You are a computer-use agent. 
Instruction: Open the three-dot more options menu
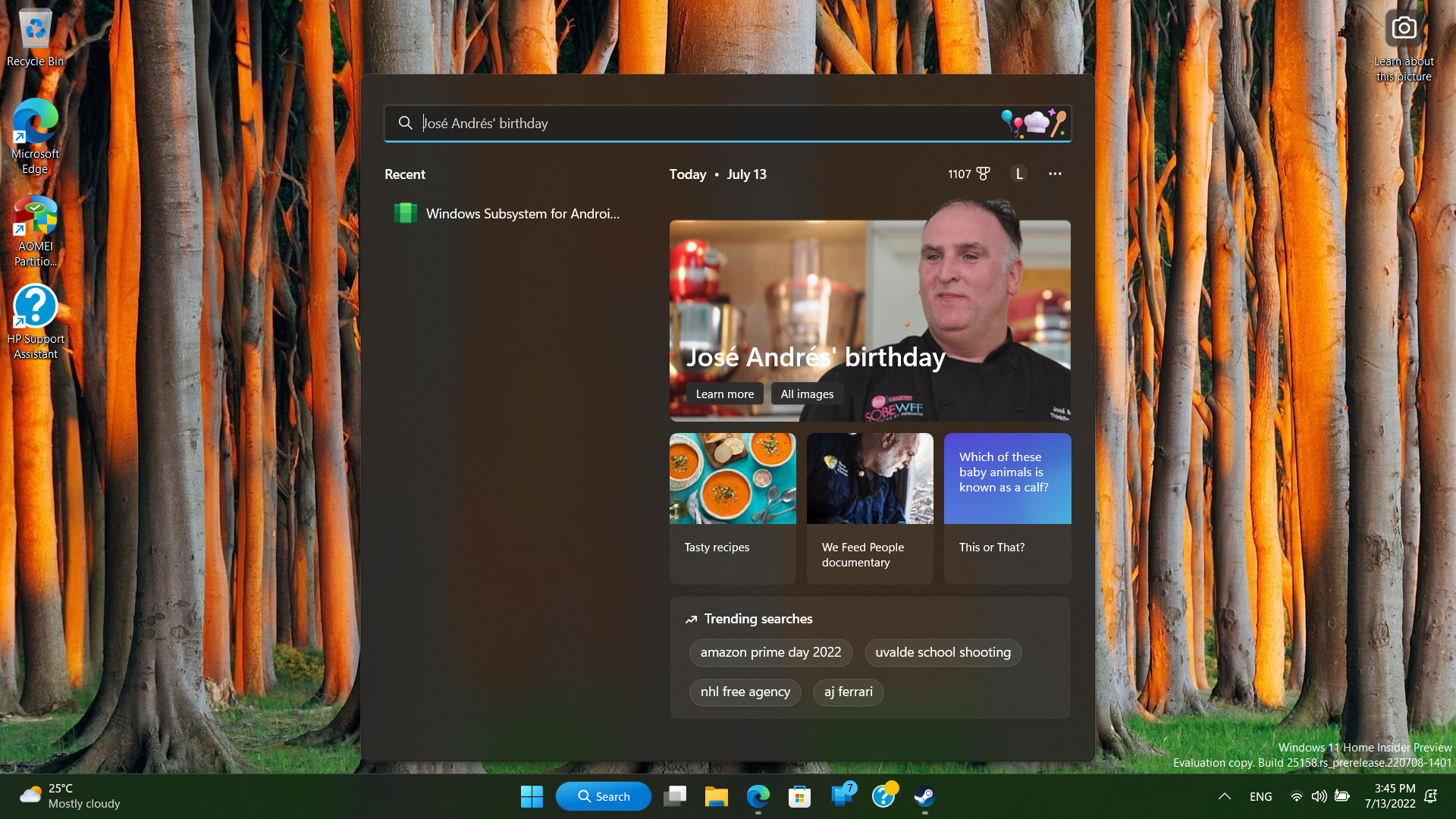(x=1055, y=174)
